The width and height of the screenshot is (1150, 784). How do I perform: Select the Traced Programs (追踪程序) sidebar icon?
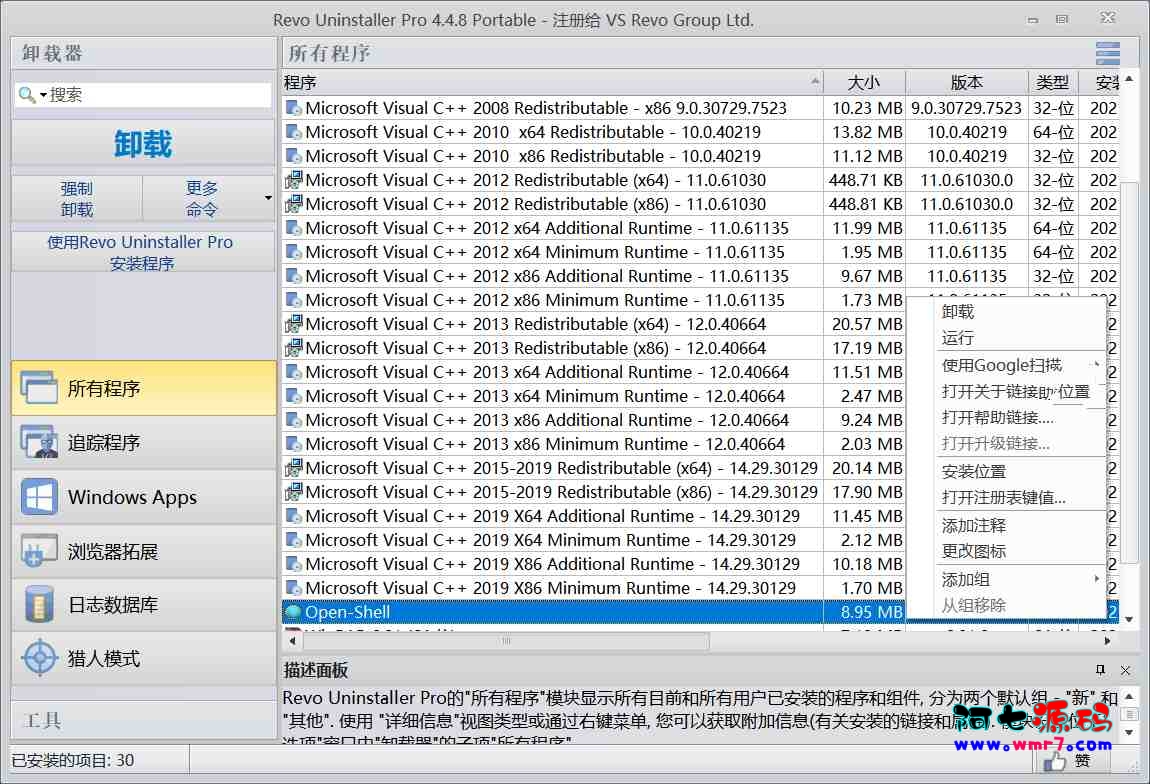[x=39, y=442]
